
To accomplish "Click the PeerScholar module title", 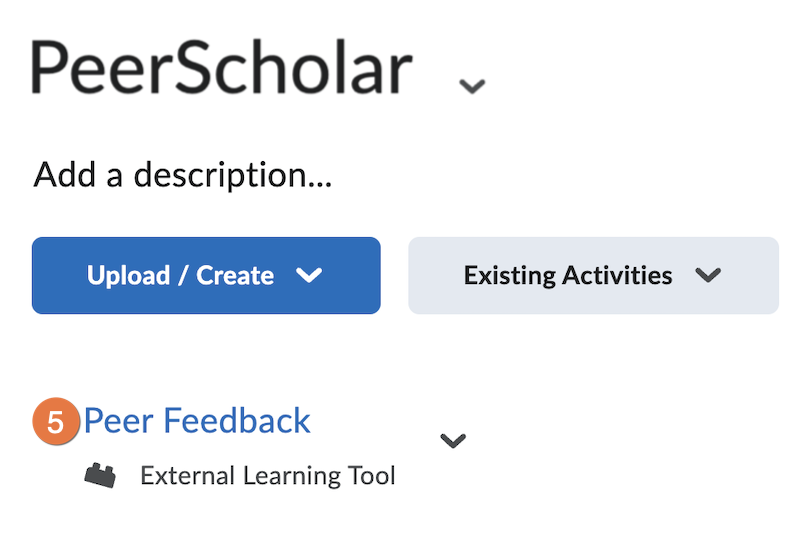I will point(222,70).
